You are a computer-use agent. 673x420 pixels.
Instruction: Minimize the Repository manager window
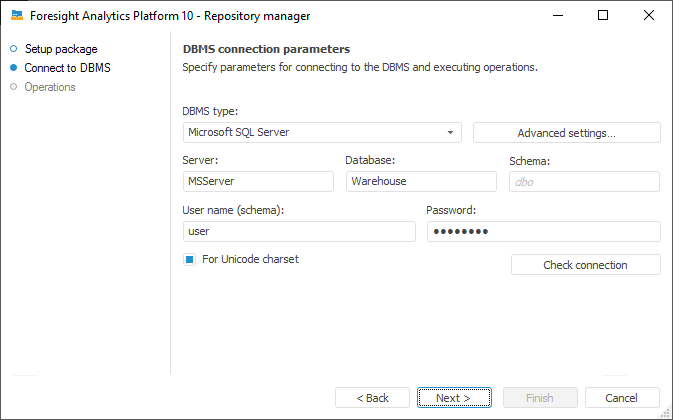pyautogui.click(x=557, y=16)
